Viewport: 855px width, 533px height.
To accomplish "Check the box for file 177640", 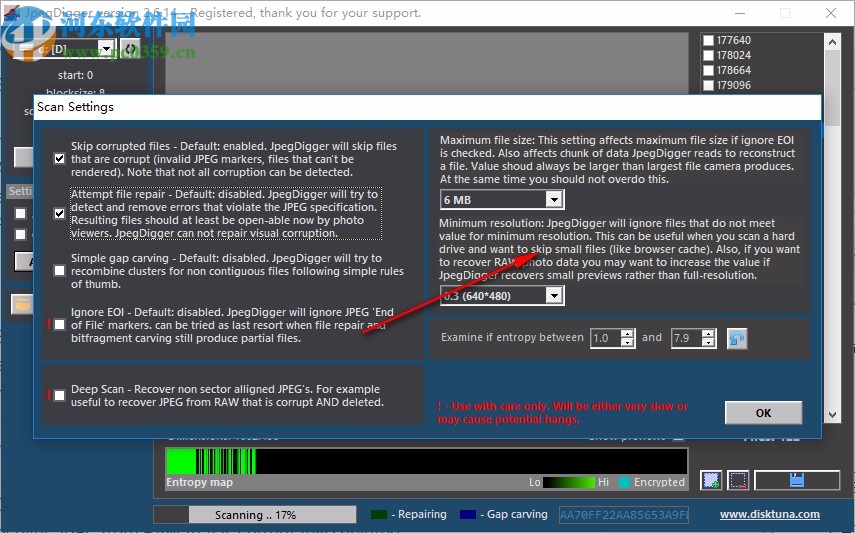I will coord(708,40).
